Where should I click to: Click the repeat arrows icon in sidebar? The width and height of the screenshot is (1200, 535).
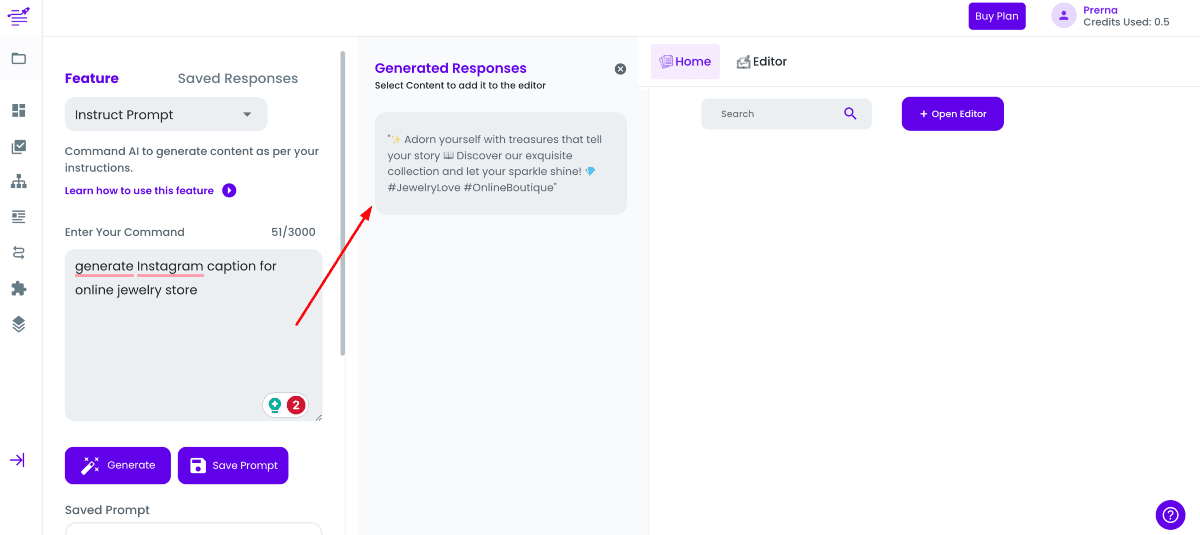[x=19, y=252]
